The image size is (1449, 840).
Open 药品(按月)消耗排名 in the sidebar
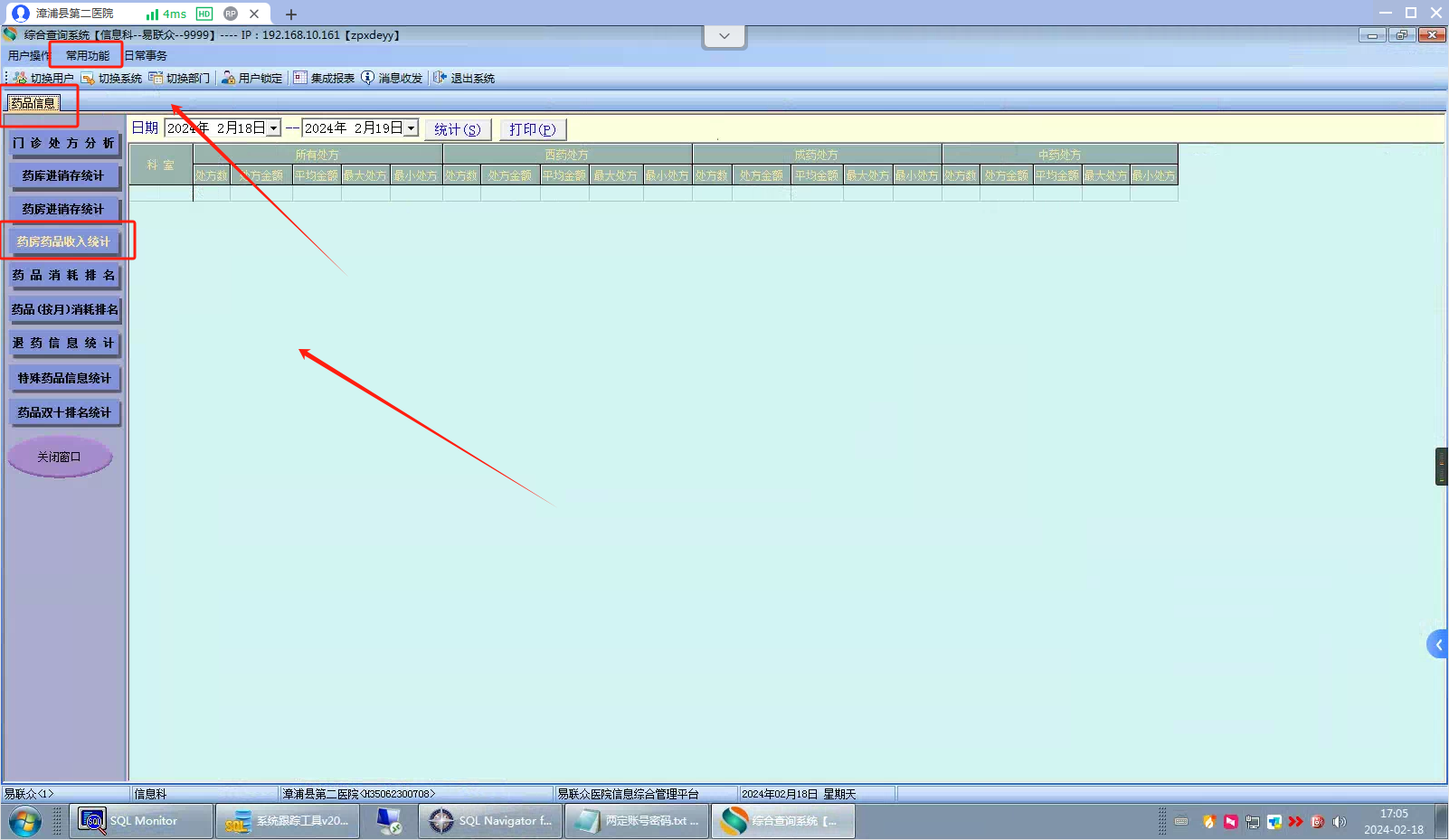pyautogui.click(x=64, y=309)
